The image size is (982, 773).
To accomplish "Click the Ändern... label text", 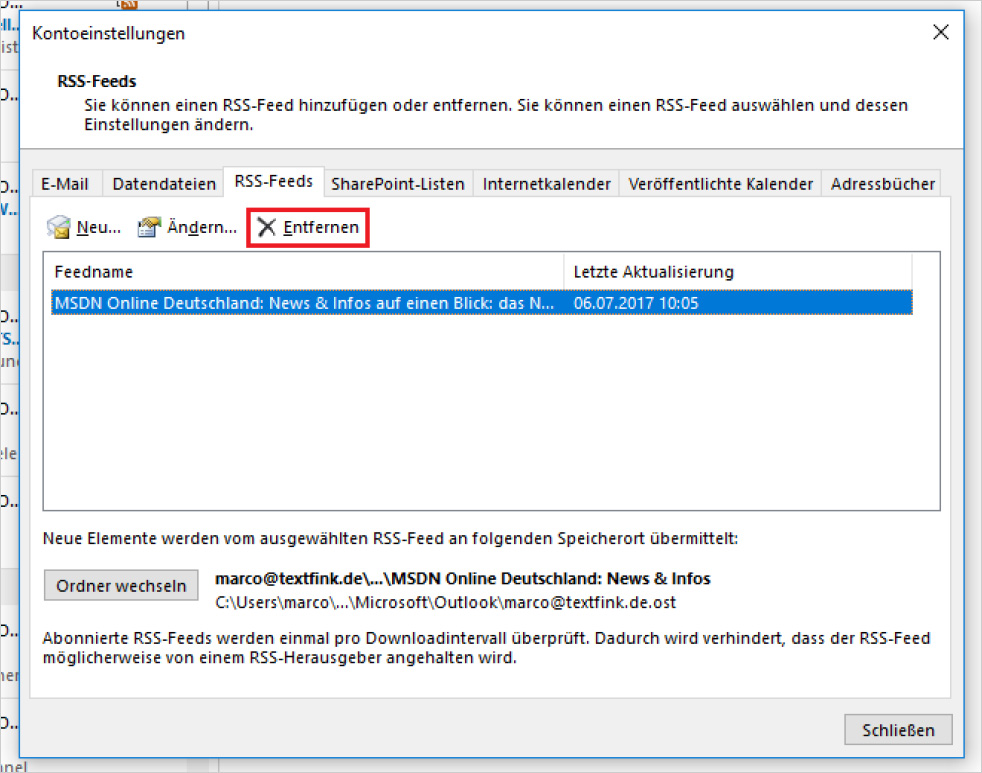I will [202, 227].
